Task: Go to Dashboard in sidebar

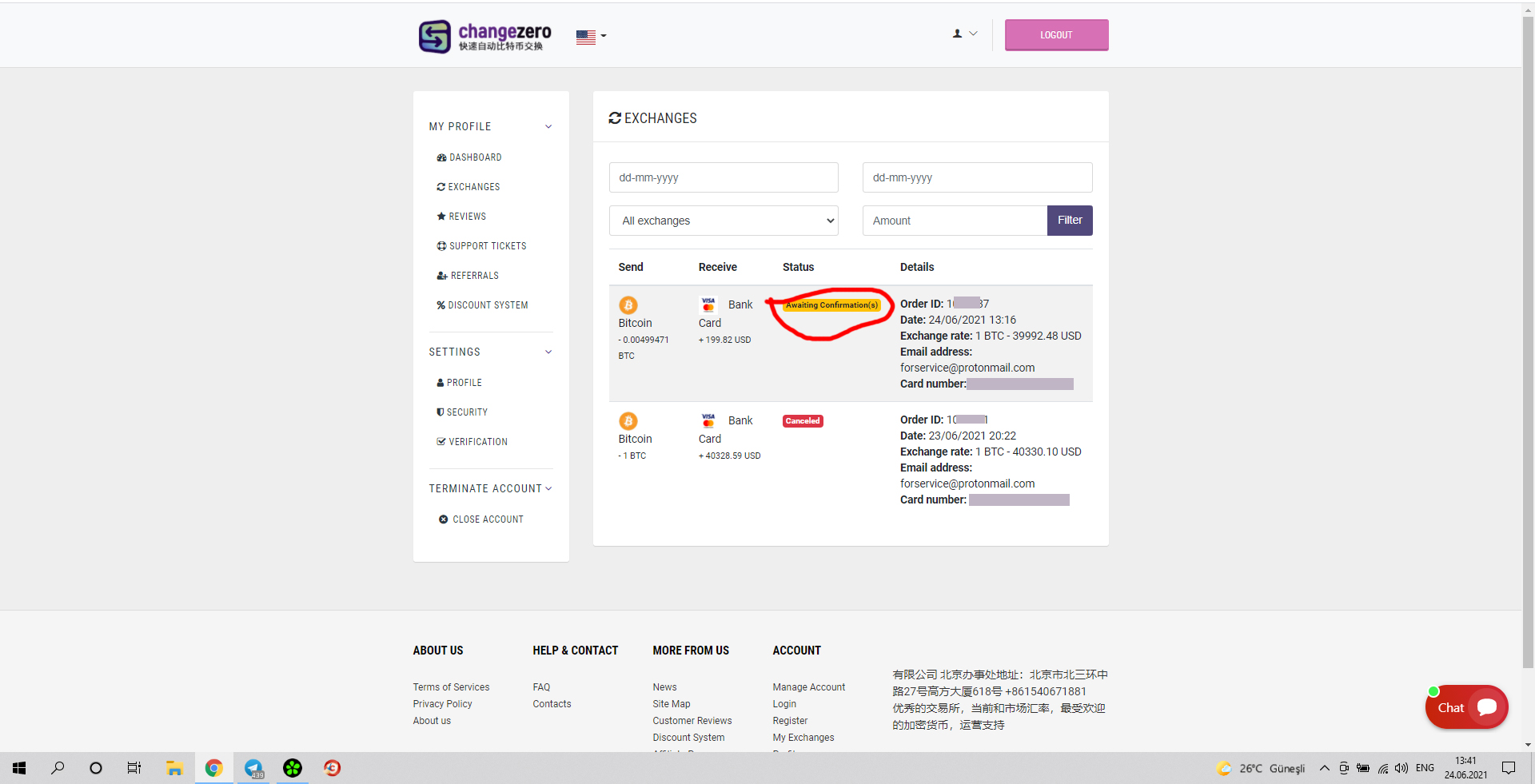Action: 475,157
